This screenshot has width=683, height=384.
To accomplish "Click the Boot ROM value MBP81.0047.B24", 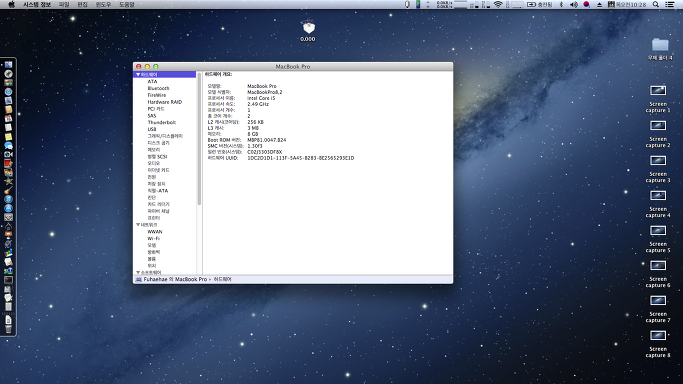I will [267, 140].
